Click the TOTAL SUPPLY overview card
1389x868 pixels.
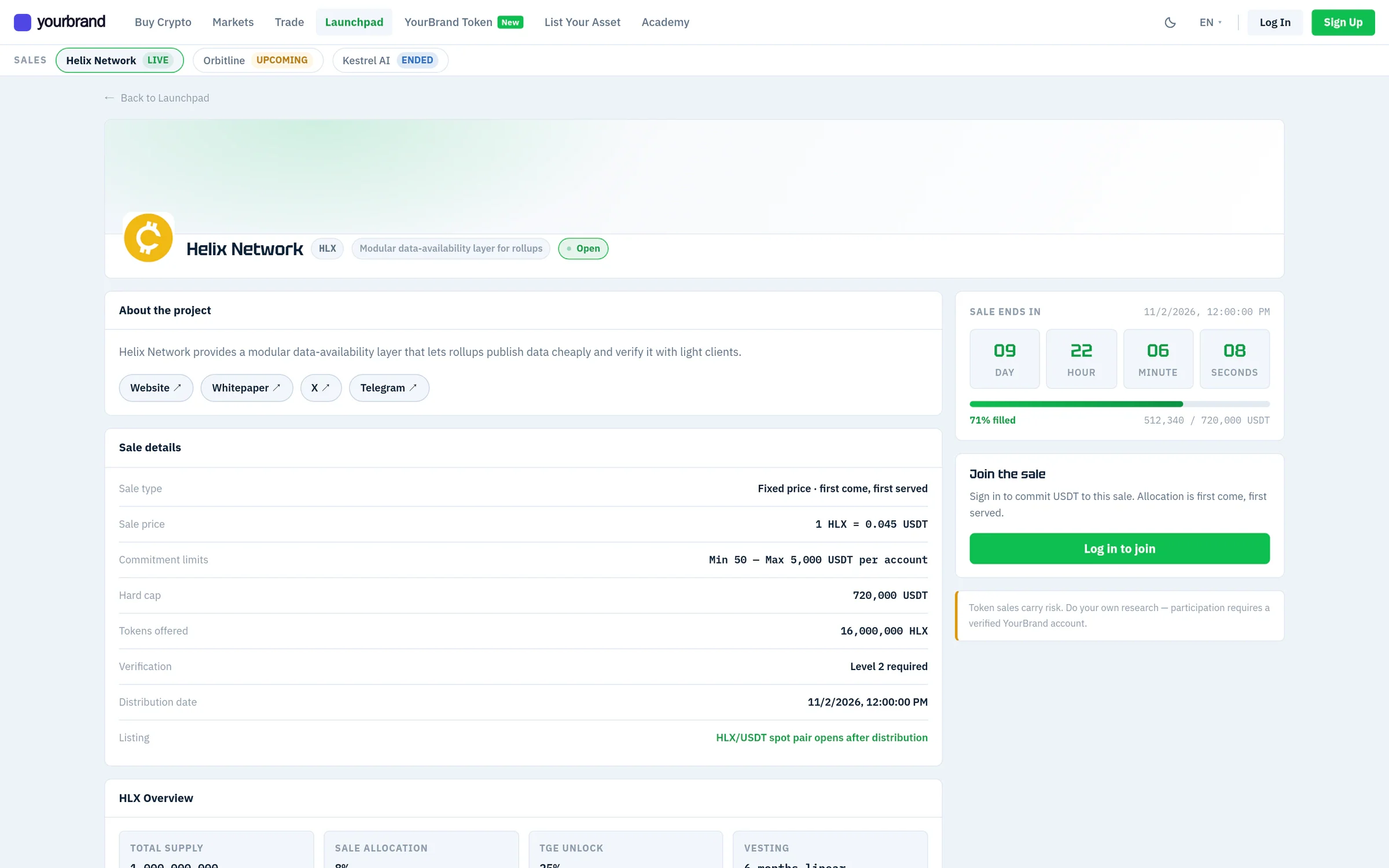(x=216, y=849)
